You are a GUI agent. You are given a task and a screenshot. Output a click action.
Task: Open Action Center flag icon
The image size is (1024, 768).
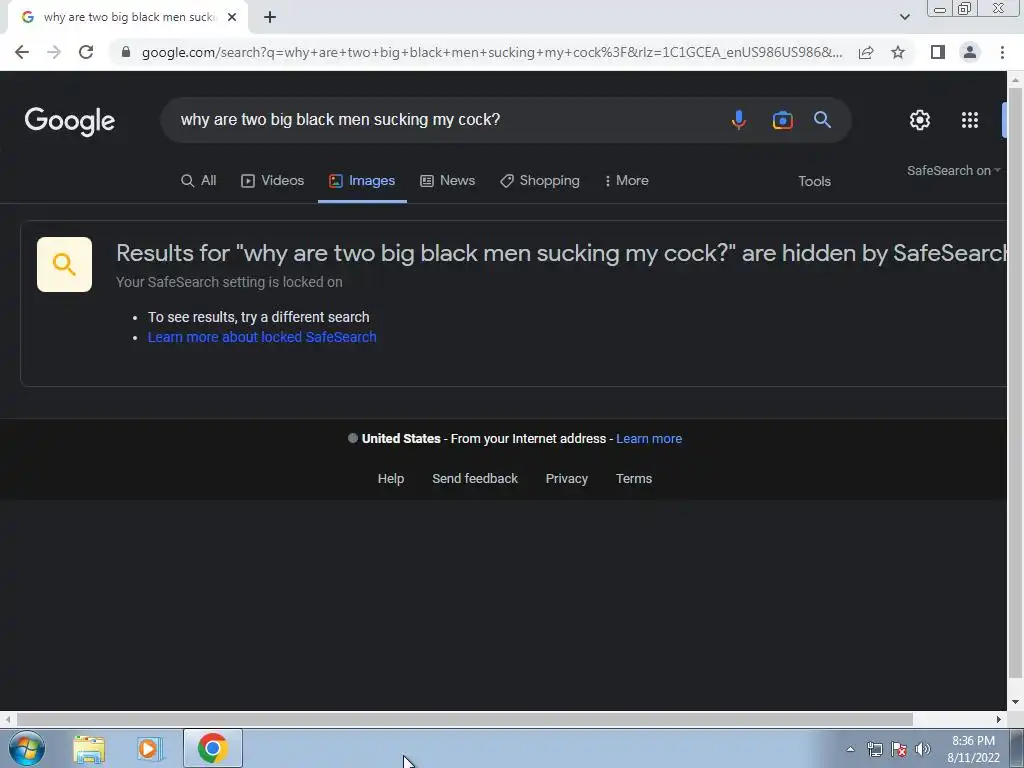point(899,749)
